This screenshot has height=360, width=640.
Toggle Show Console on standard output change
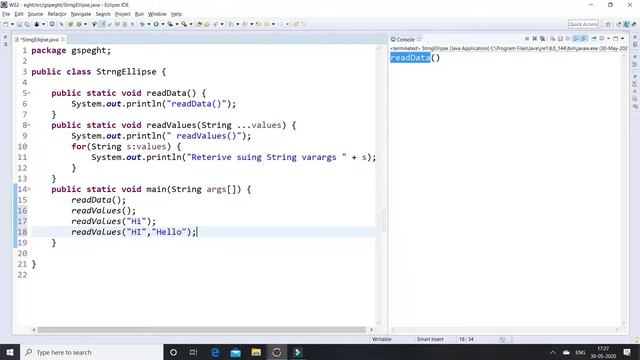point(576,38)
